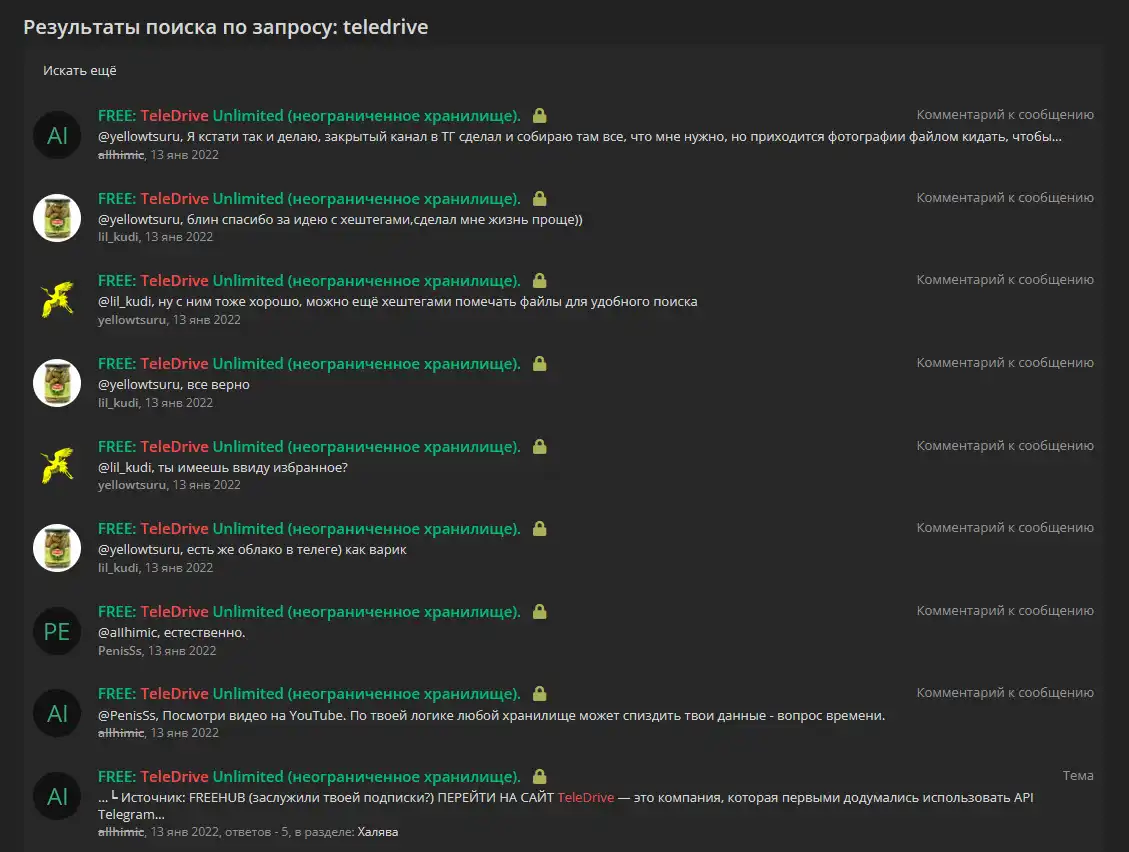Click "Комментарий к сообщению" beside "есть же облако в телеге"

tap(1004, 527)
